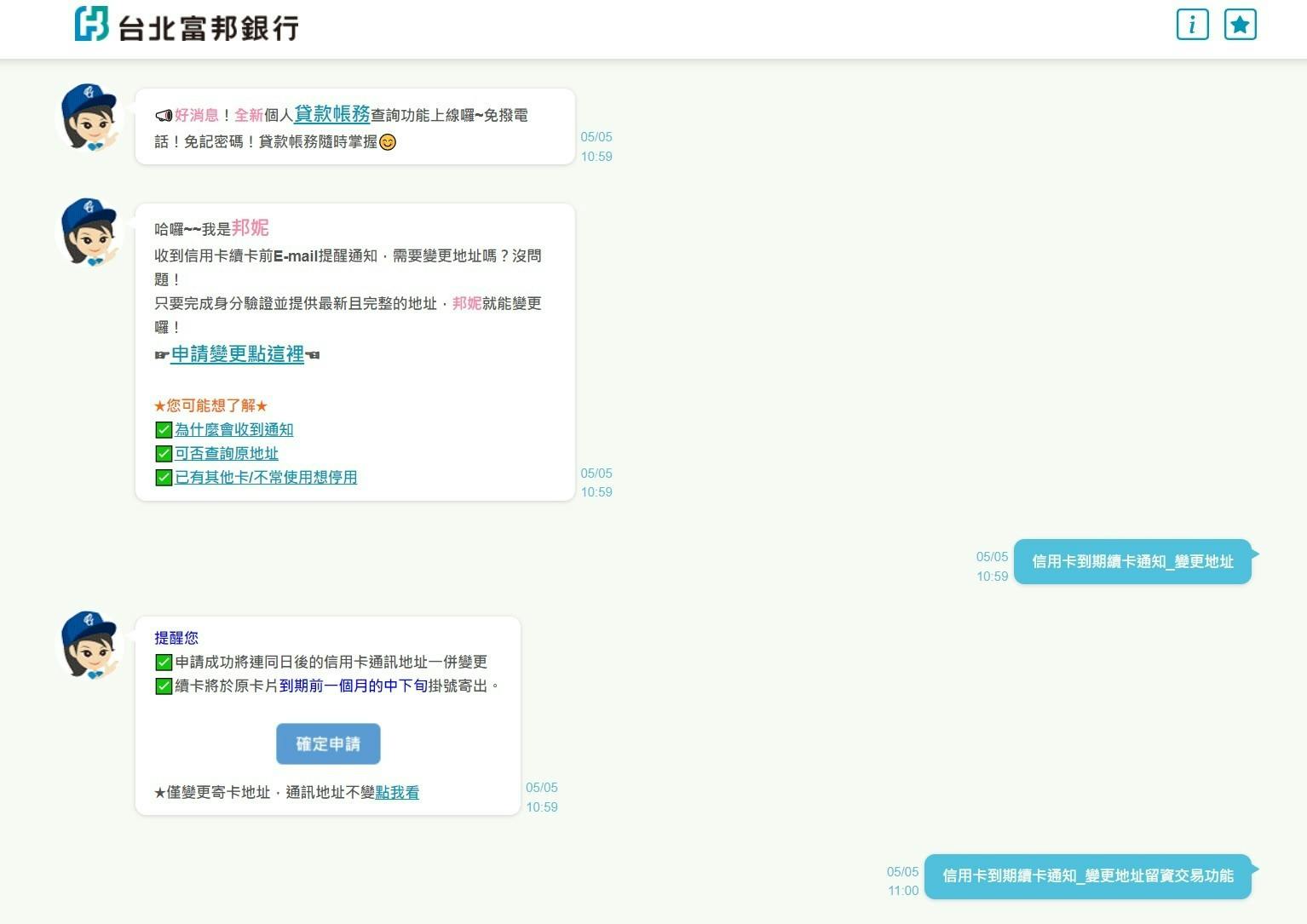The width and height of the screenshot is (1307, 924).
Task: Click the pointing hand left of 申請變更點這裡
Action: click(161, 355)
